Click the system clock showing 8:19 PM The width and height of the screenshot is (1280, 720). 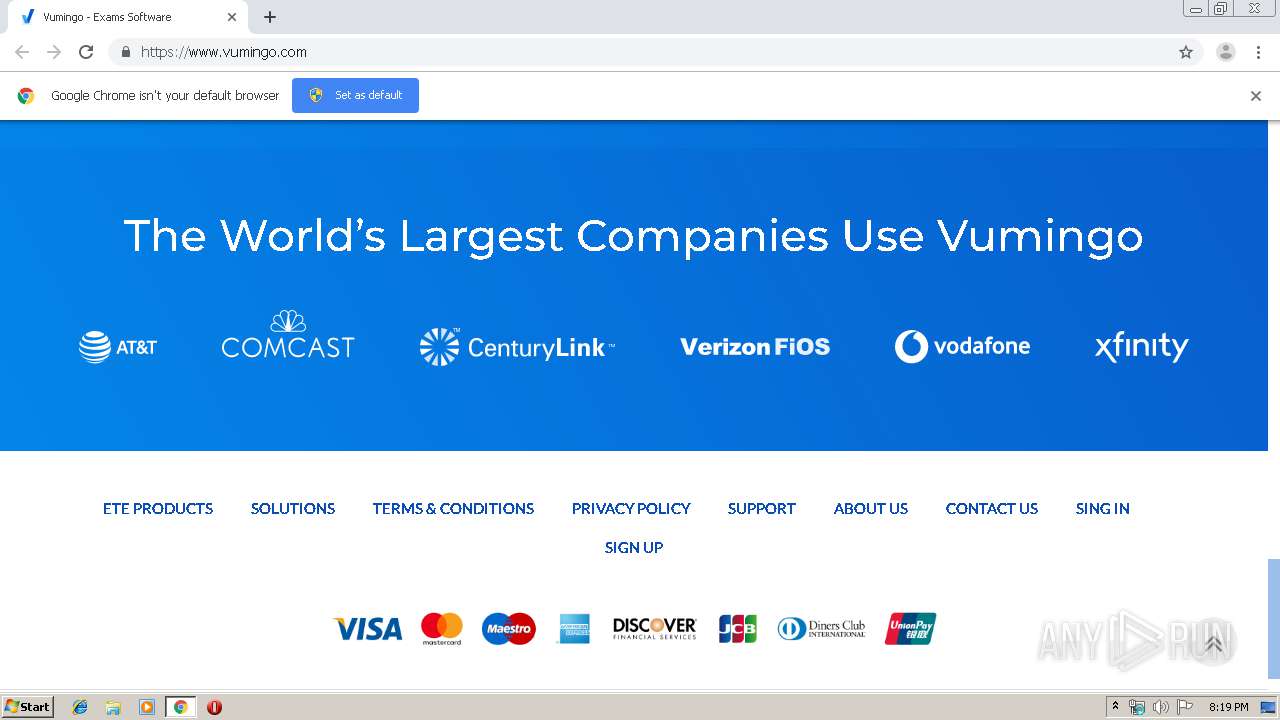point(1228,707)
